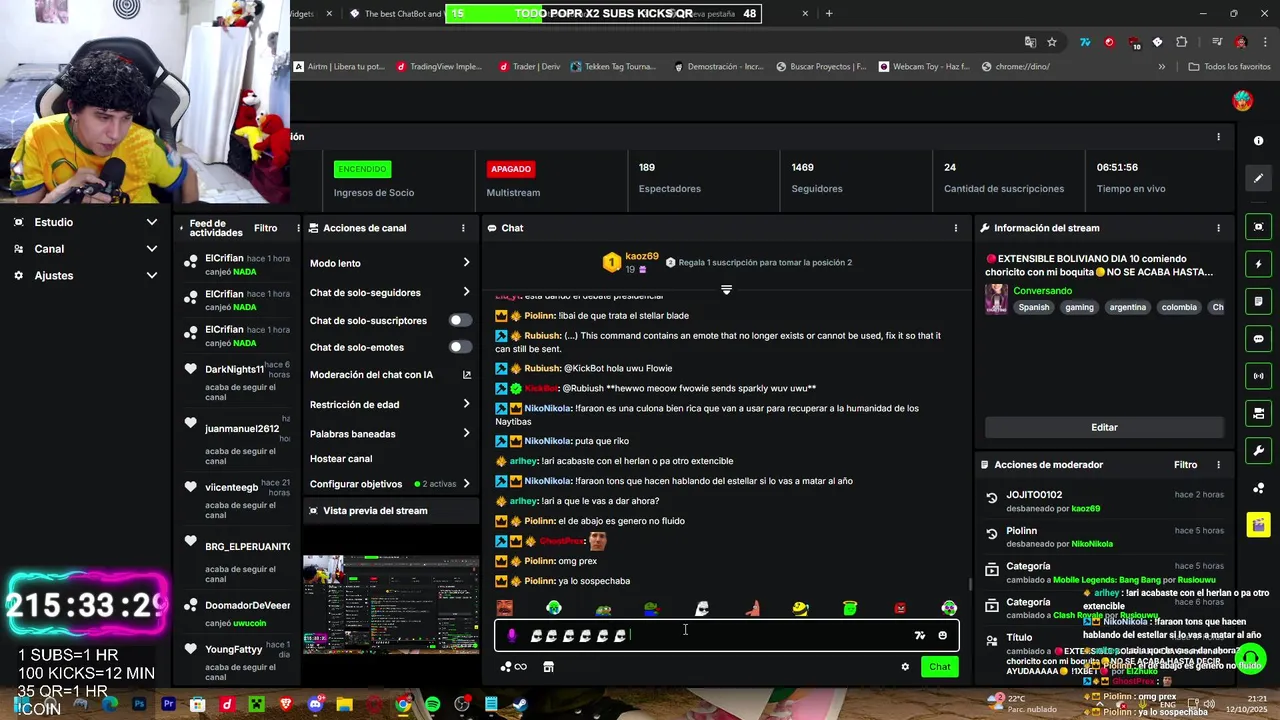Open Modo lento options
Viewport: 1280px width, 720px height.
pos(390,263)
